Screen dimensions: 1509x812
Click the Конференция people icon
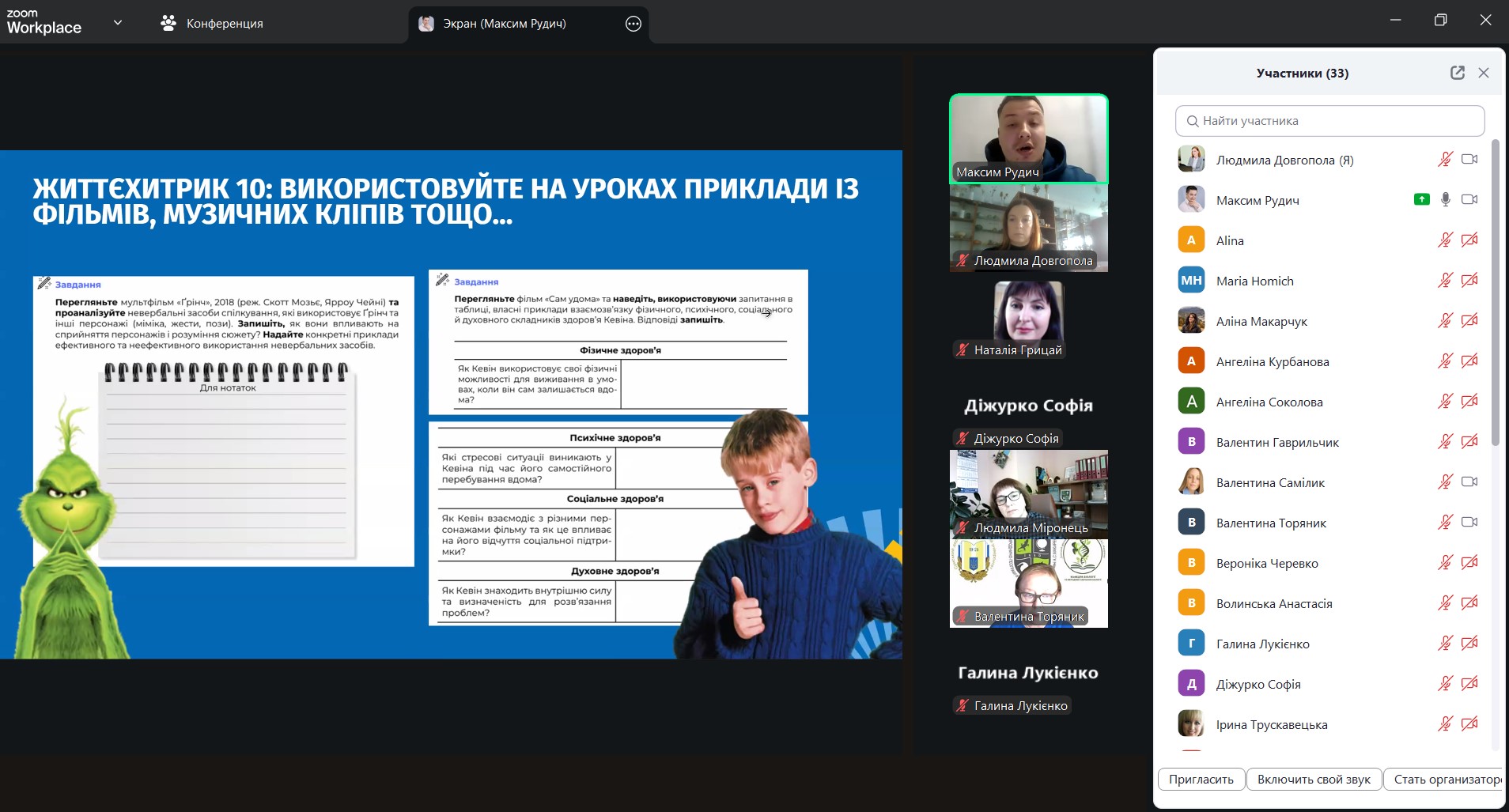[168, 23]
